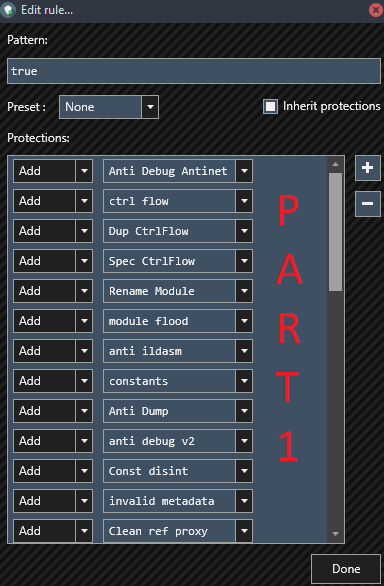Click the scrollbar down arrow in protections list
384x586 pixels.
(335, 534)
